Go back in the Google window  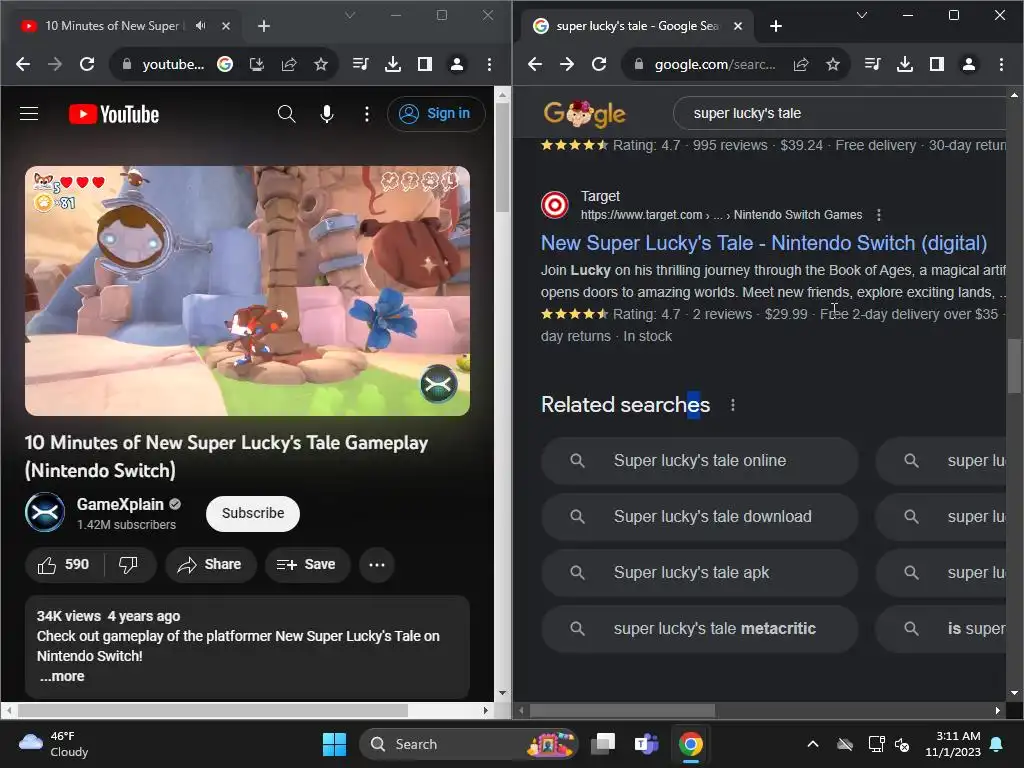pos(535,64)
